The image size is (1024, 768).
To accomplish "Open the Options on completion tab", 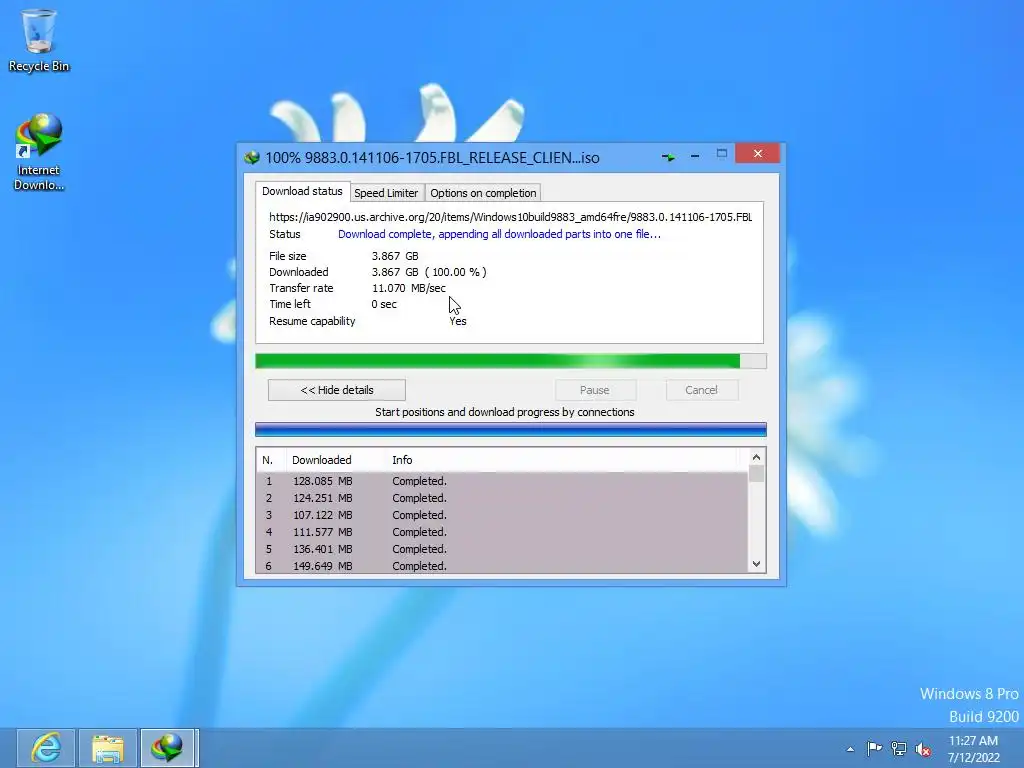I will pyautogui.click(x=483, y=193).
